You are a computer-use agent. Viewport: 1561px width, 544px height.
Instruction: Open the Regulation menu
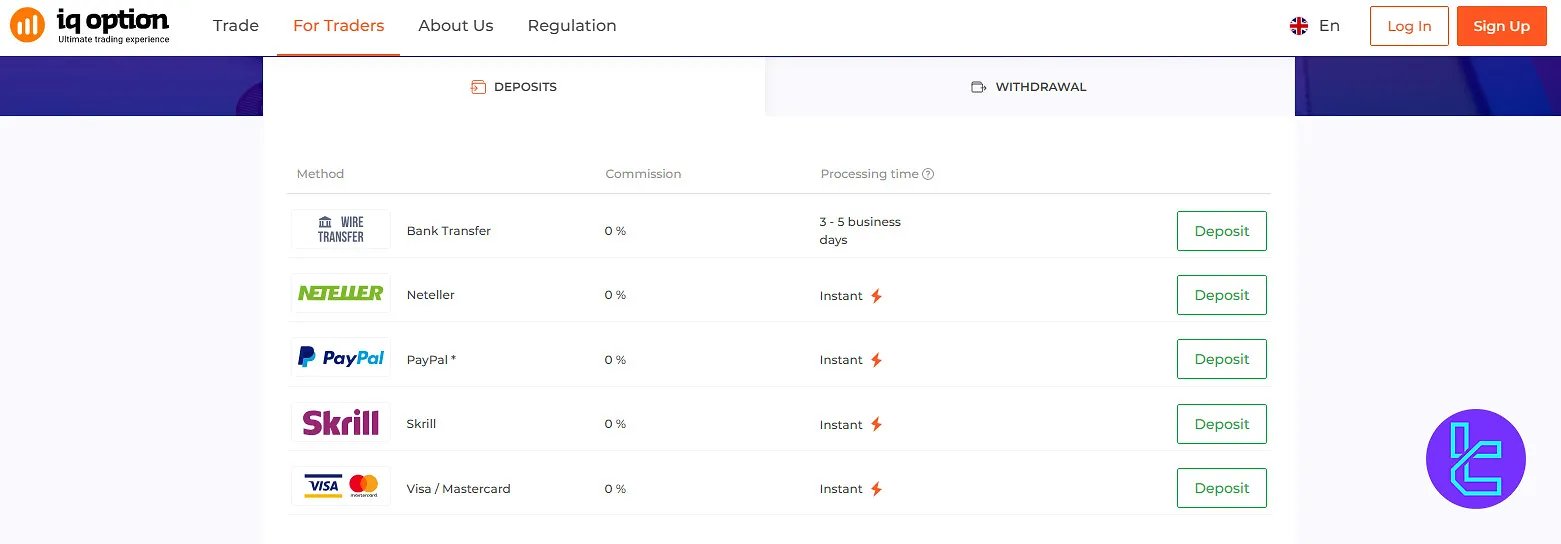pos(572,26)
